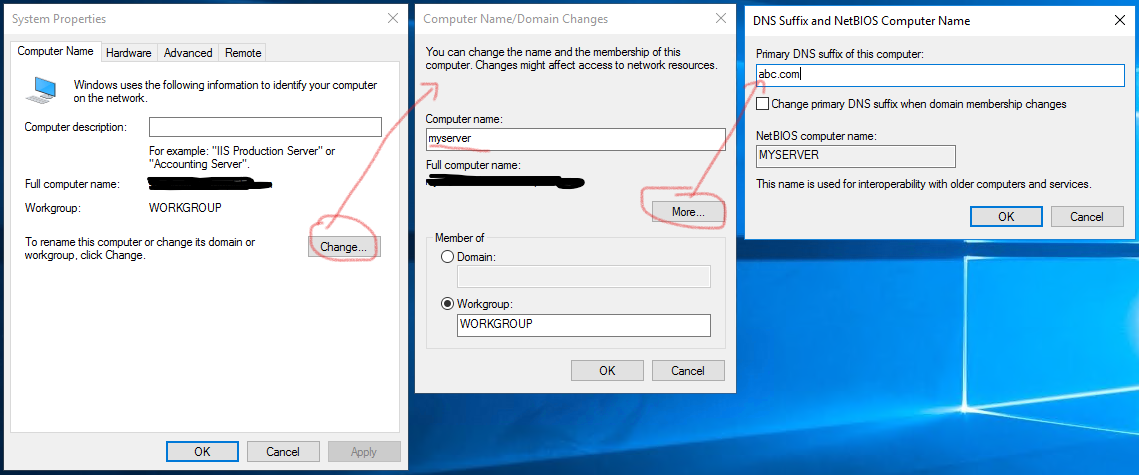
Task: Close the System Properties window
Action: click(x=391, y=18)
